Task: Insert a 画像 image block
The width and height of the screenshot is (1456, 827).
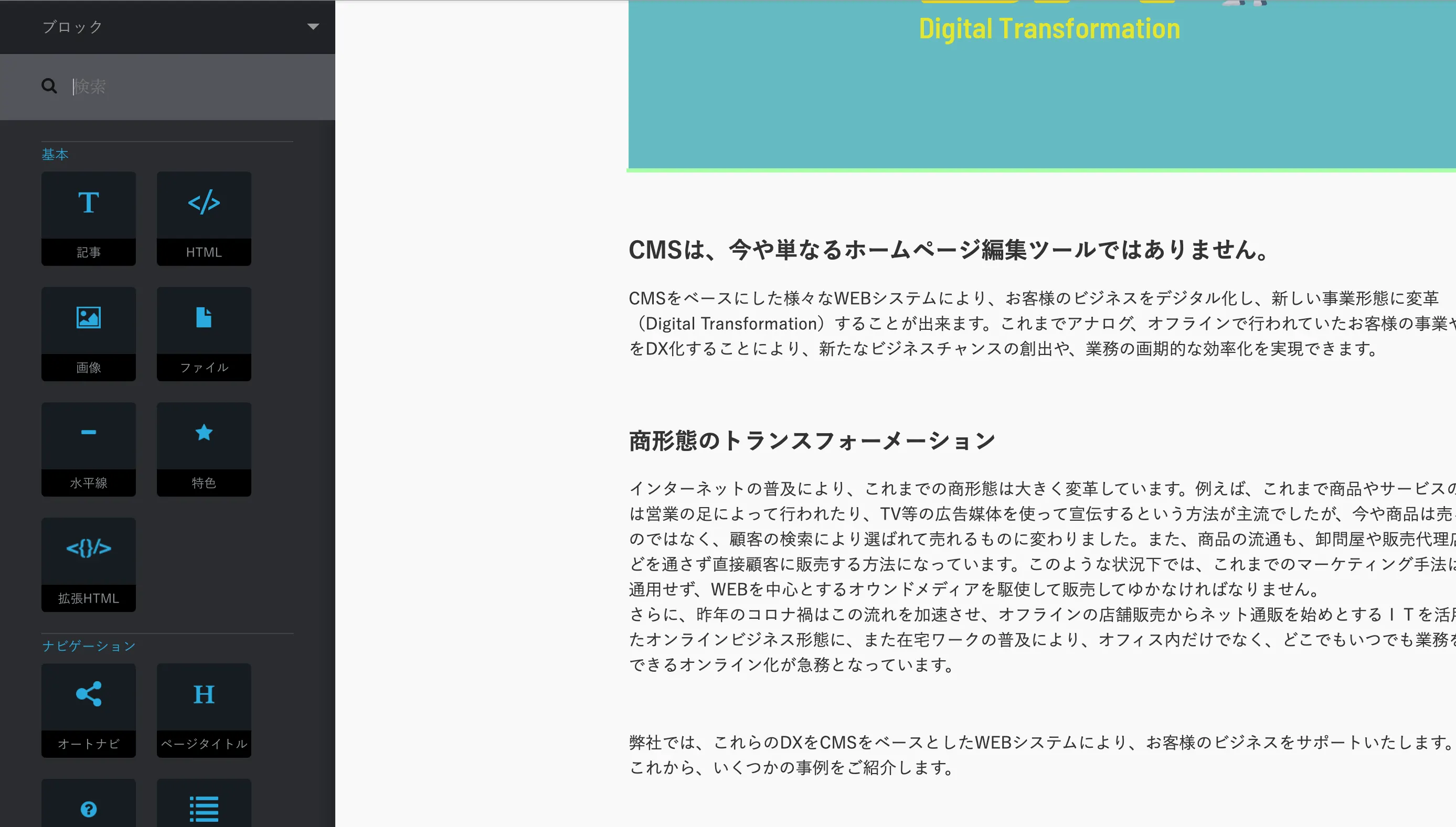Action: (88, 334)
